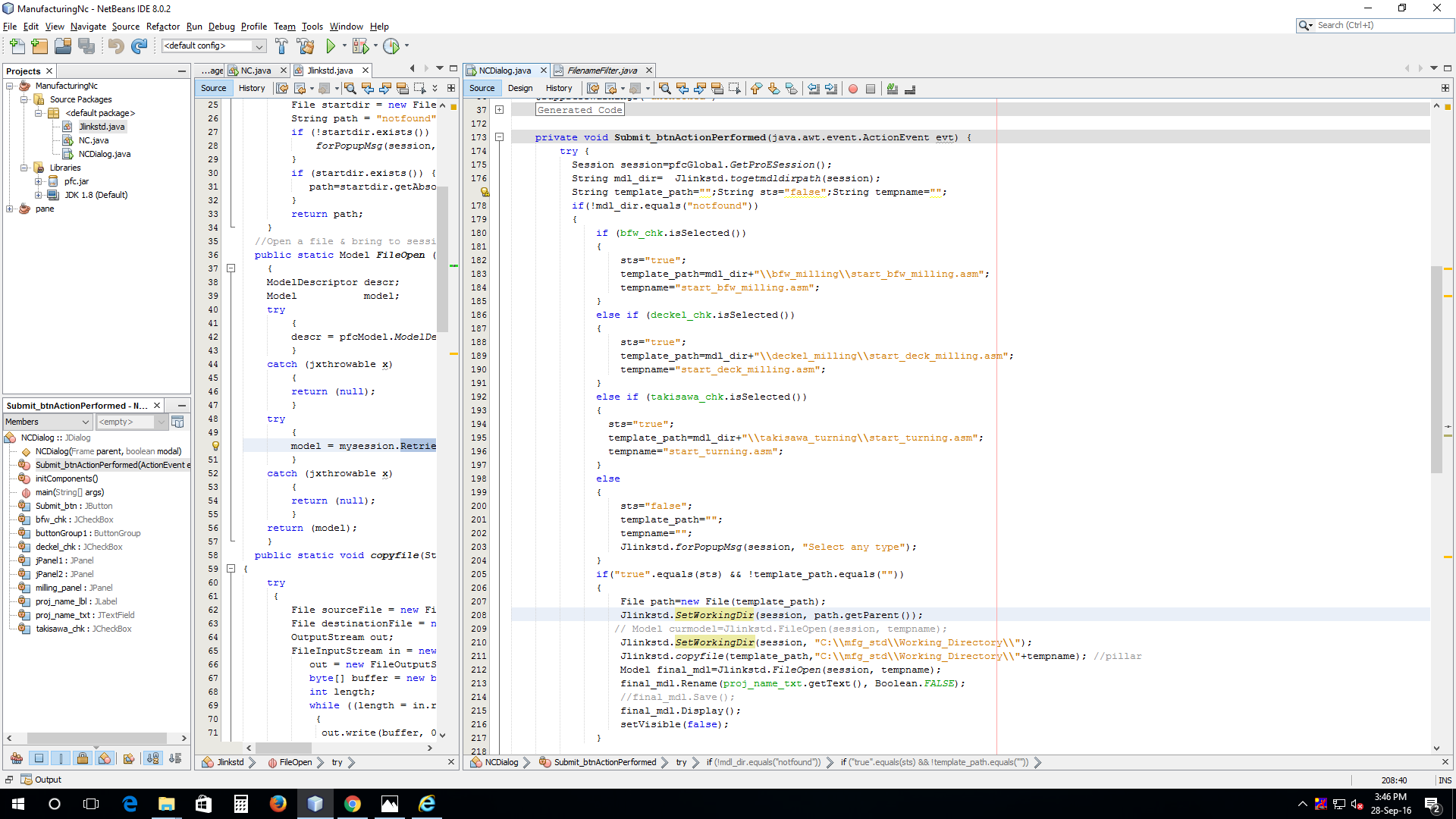Open the Tools menu

point(312,27)
